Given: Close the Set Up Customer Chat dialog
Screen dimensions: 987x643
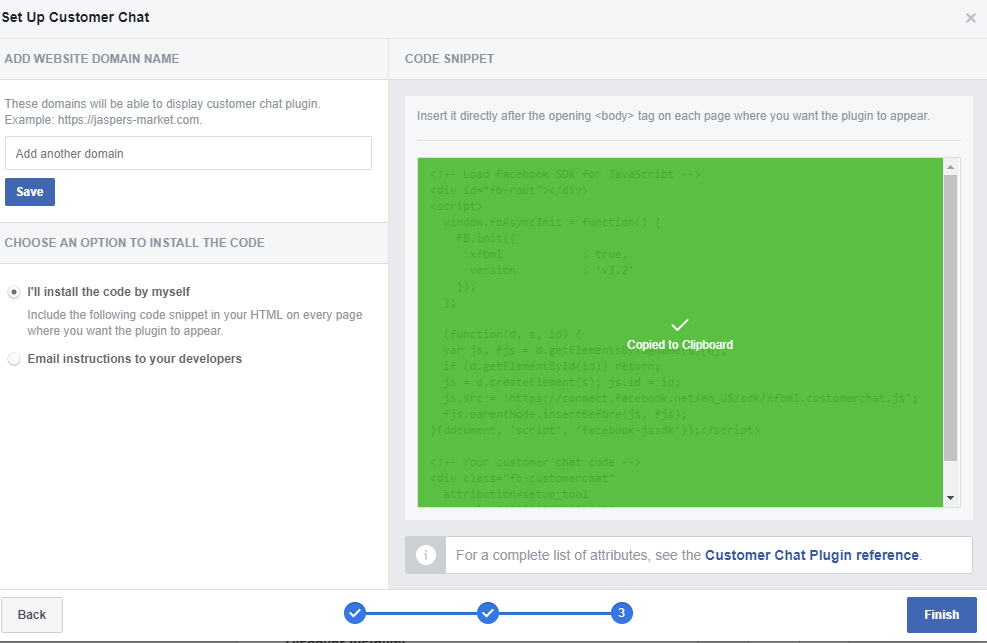Looking at the screenshot, I should pyautogui.click(x=970, y=18).
